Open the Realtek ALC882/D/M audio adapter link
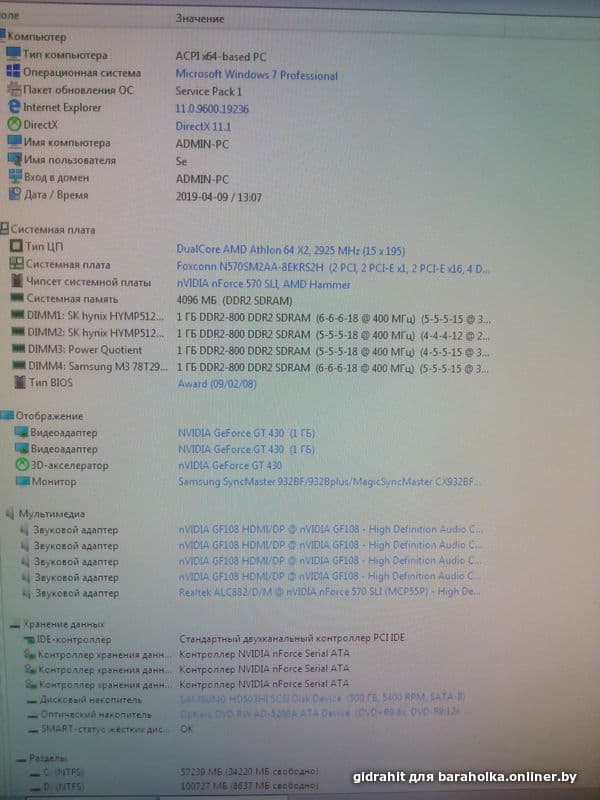This screenshot has width=600, height=800. point(330,592)
